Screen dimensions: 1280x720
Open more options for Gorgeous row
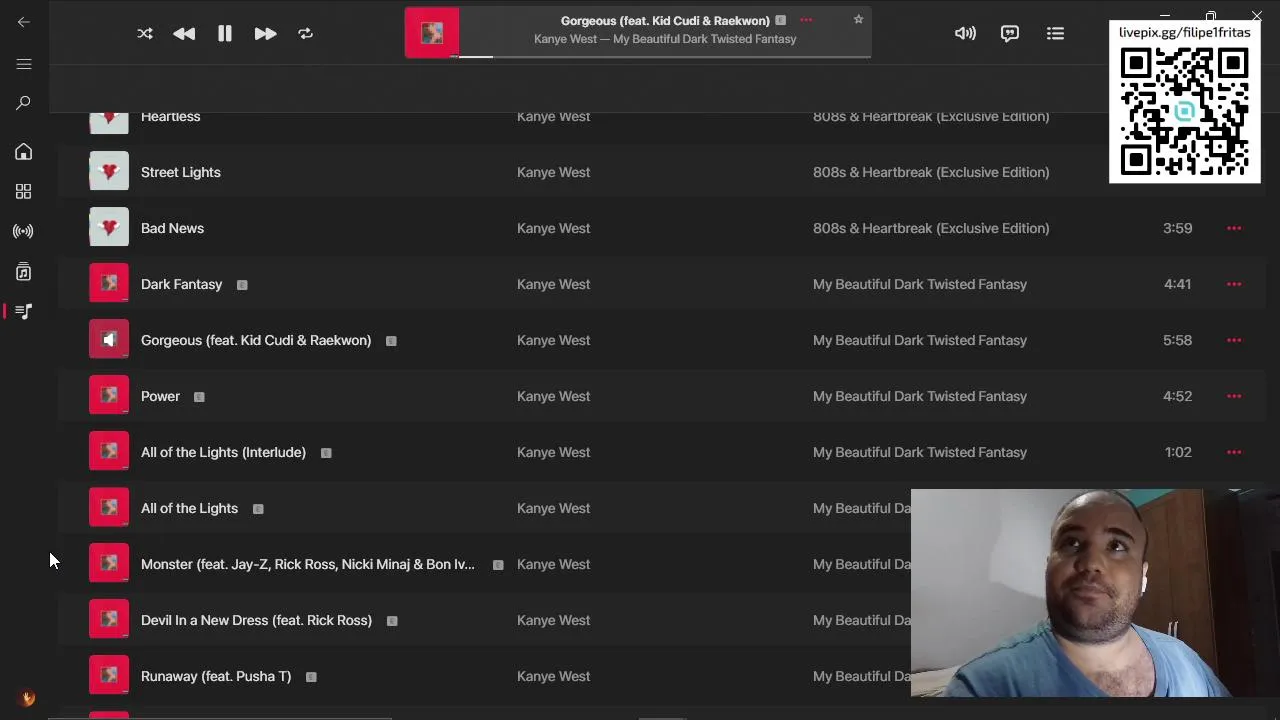coord(1234,340)
